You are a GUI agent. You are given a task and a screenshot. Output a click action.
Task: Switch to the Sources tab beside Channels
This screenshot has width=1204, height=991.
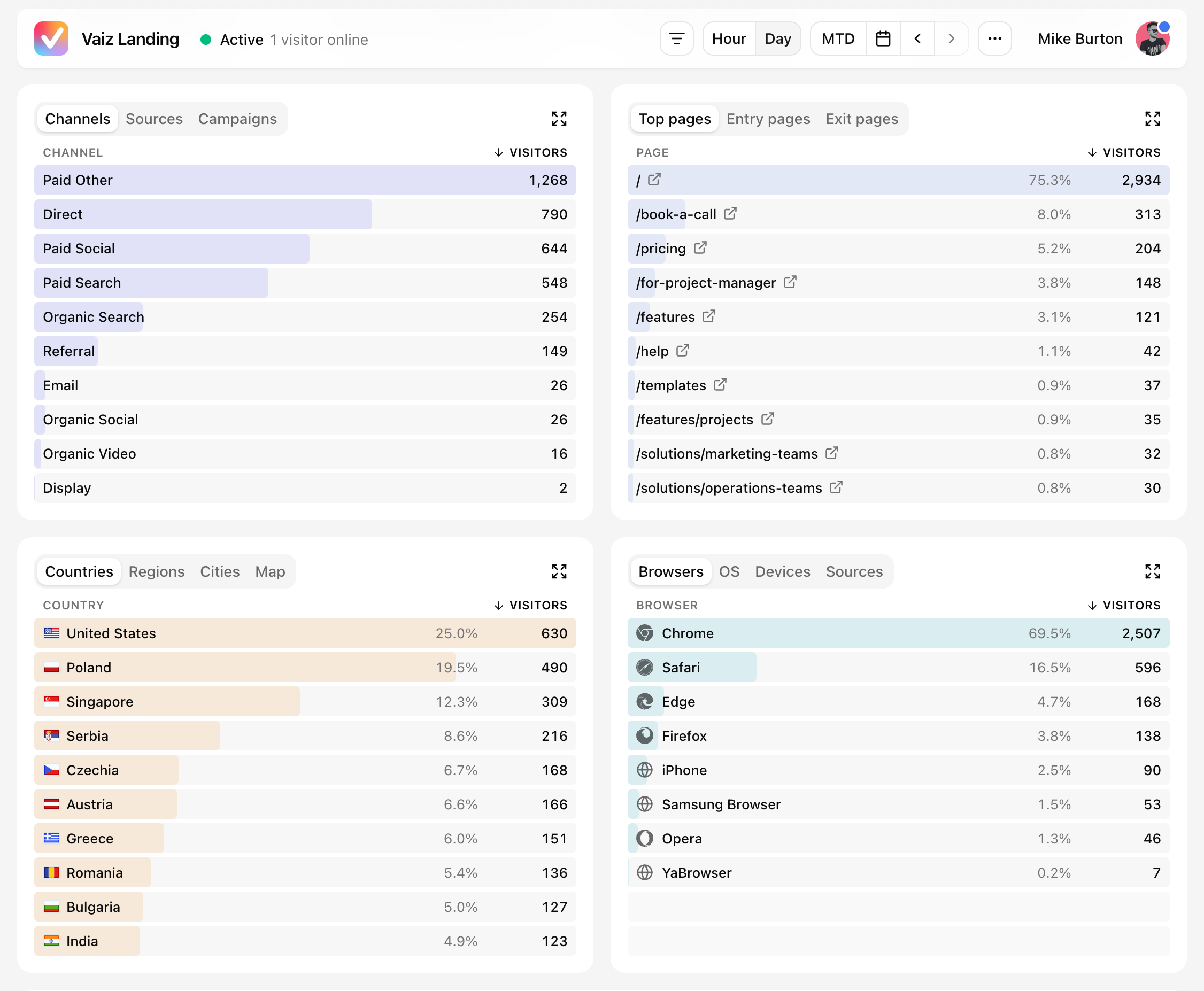(x=154, y=119)
